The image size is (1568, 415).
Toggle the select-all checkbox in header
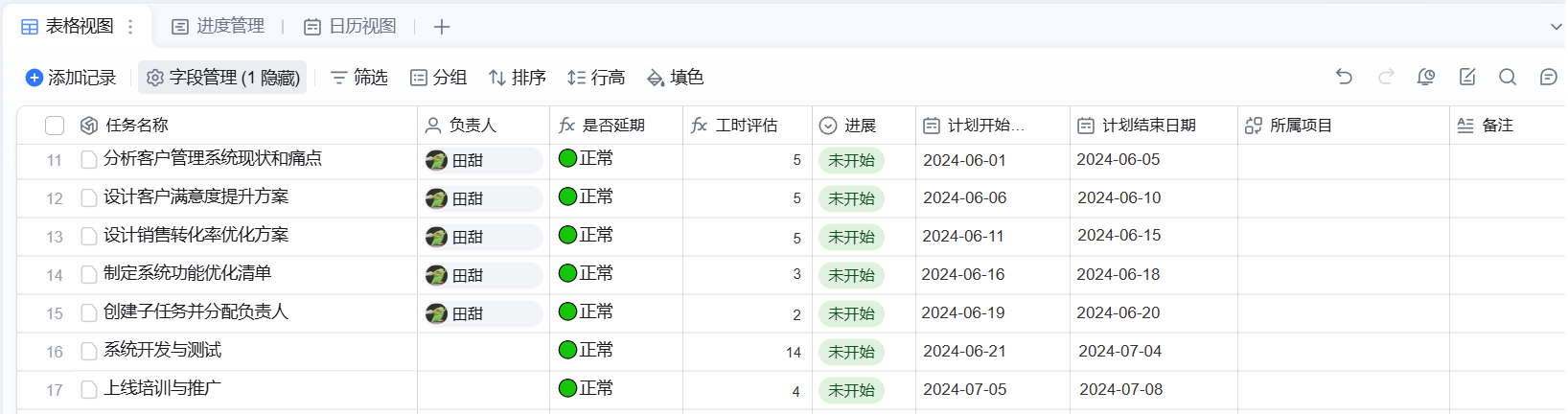[55, 126]
